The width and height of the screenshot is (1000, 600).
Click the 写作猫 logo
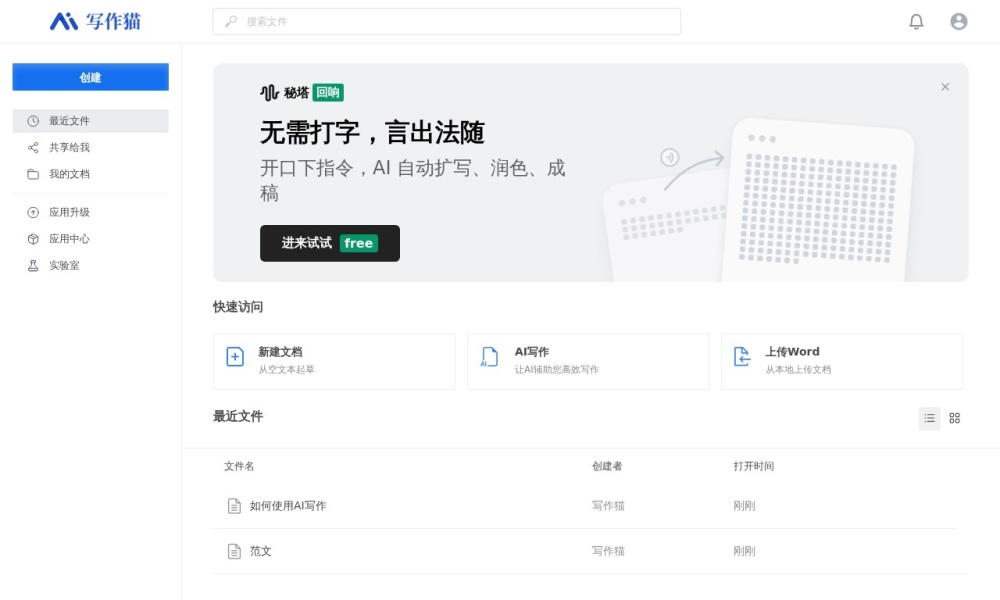tap(96, 21)
